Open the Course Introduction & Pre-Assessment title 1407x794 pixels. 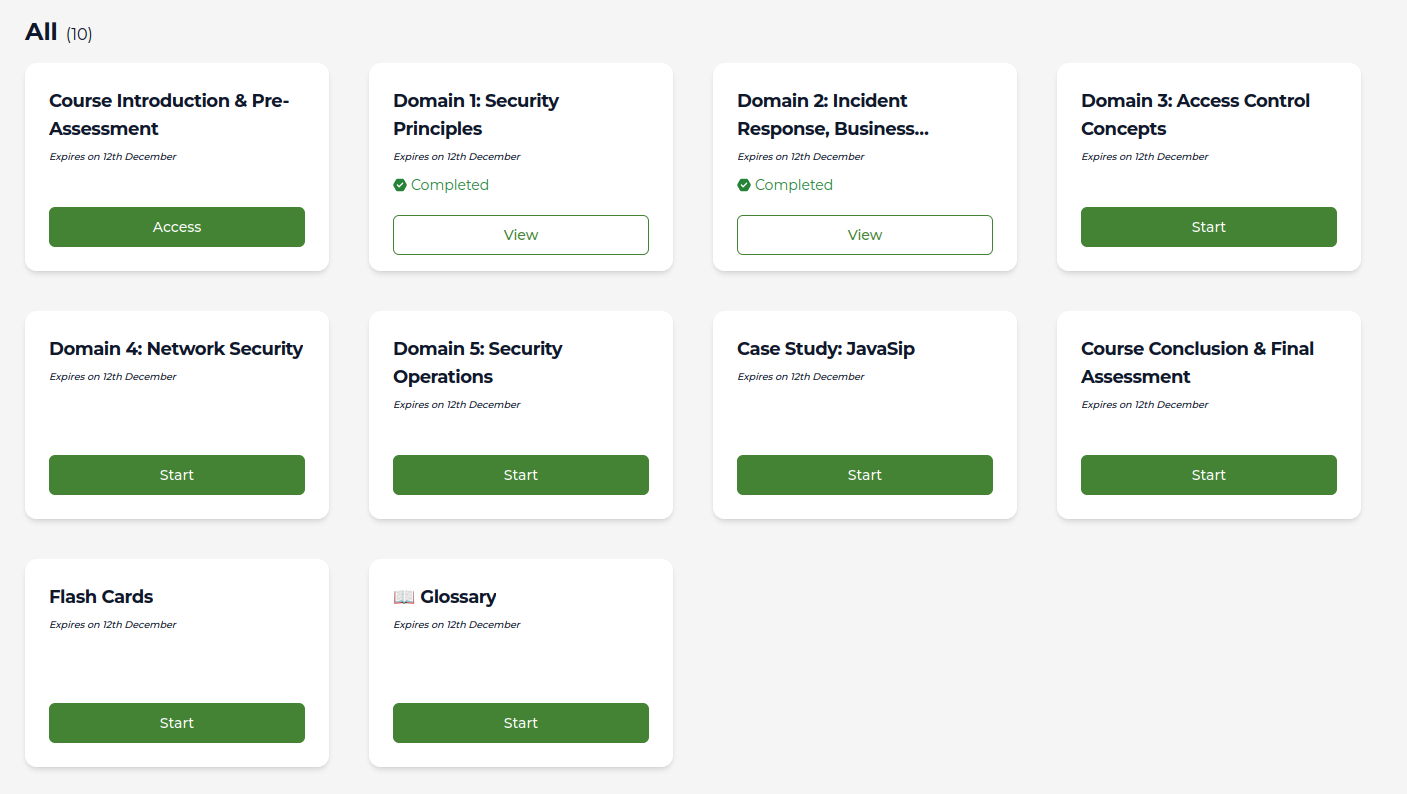pos(169,115)
